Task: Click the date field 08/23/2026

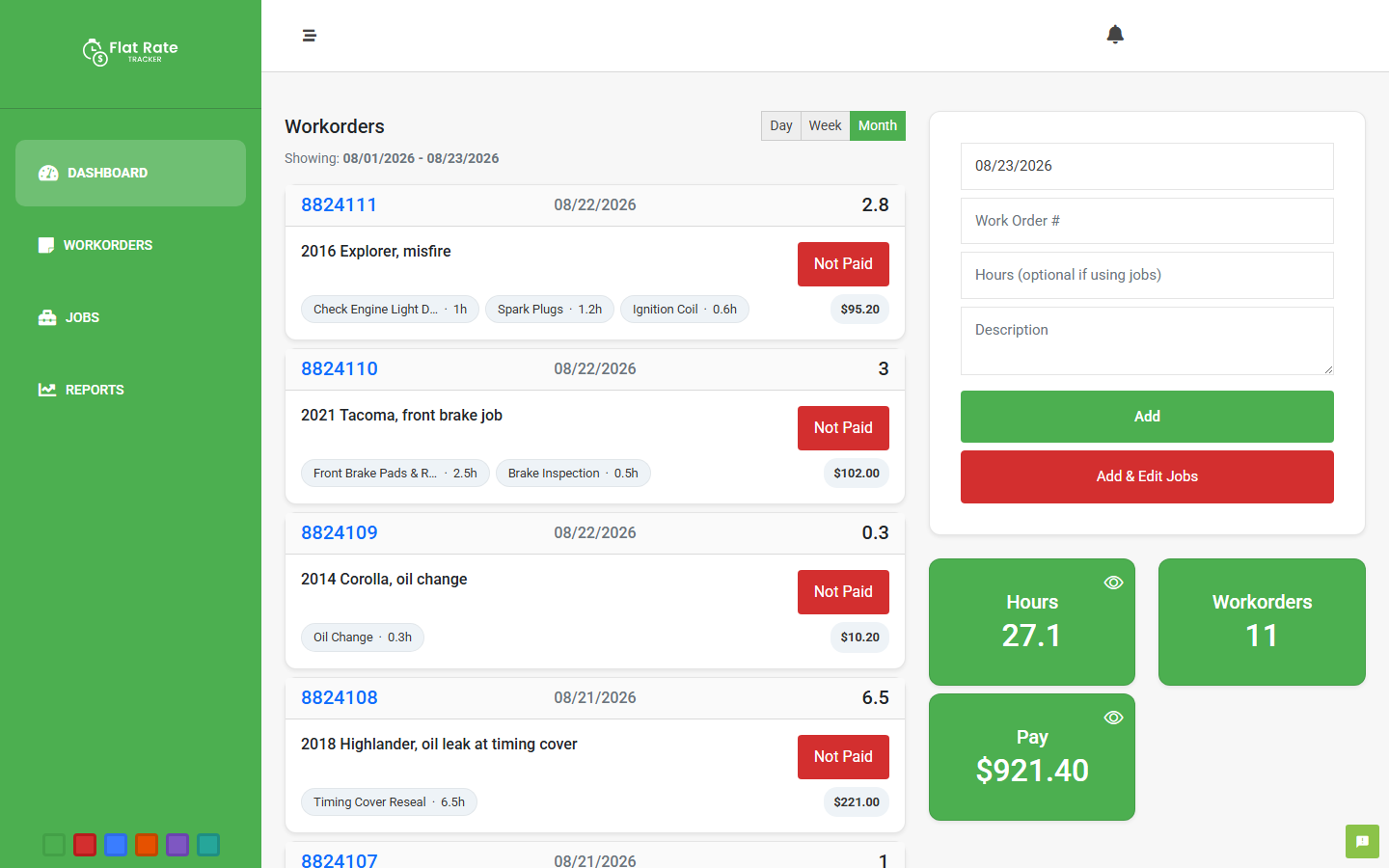Action: click(x=1147, y=166)
